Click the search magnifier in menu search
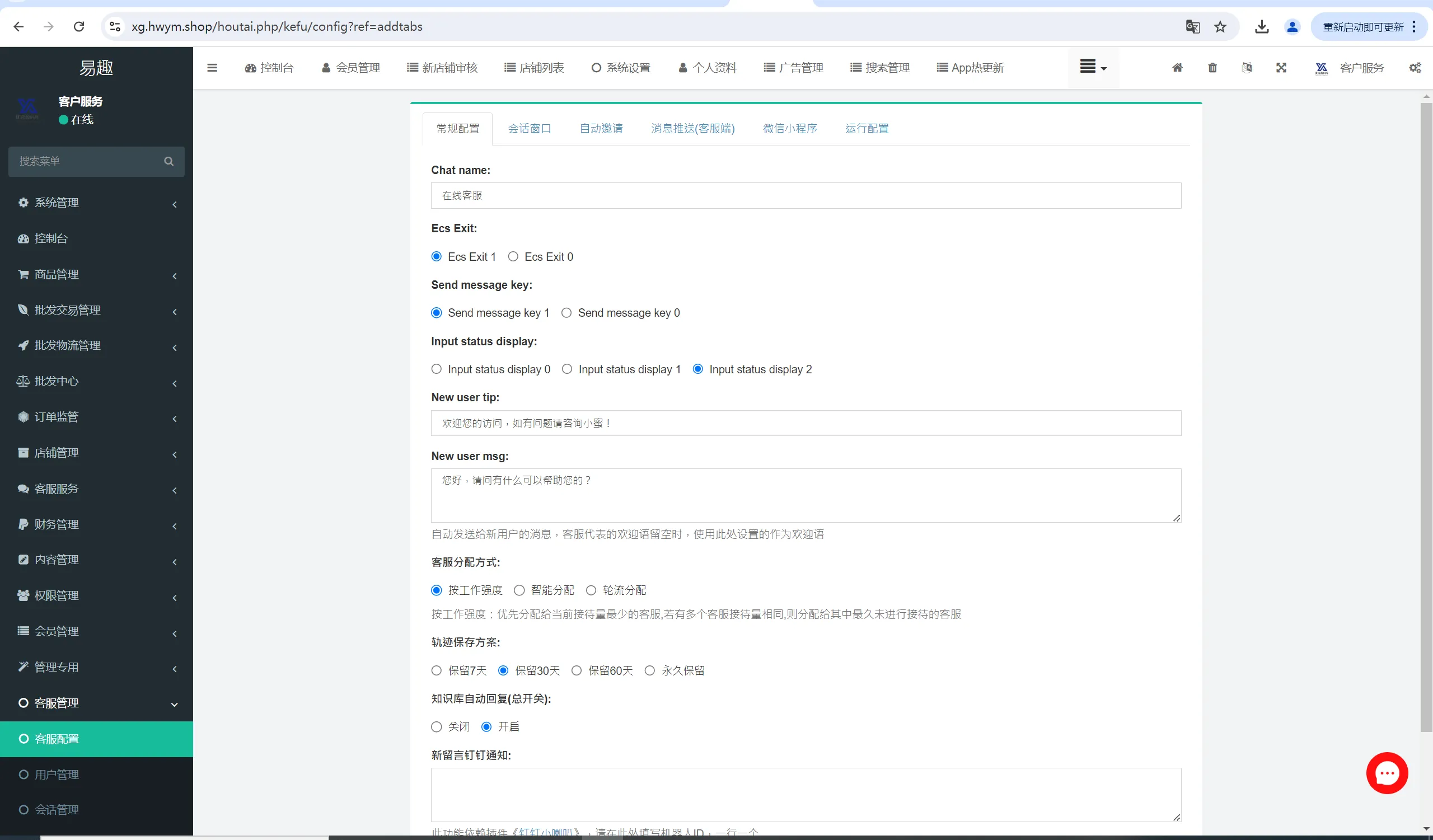 (169, 161)
